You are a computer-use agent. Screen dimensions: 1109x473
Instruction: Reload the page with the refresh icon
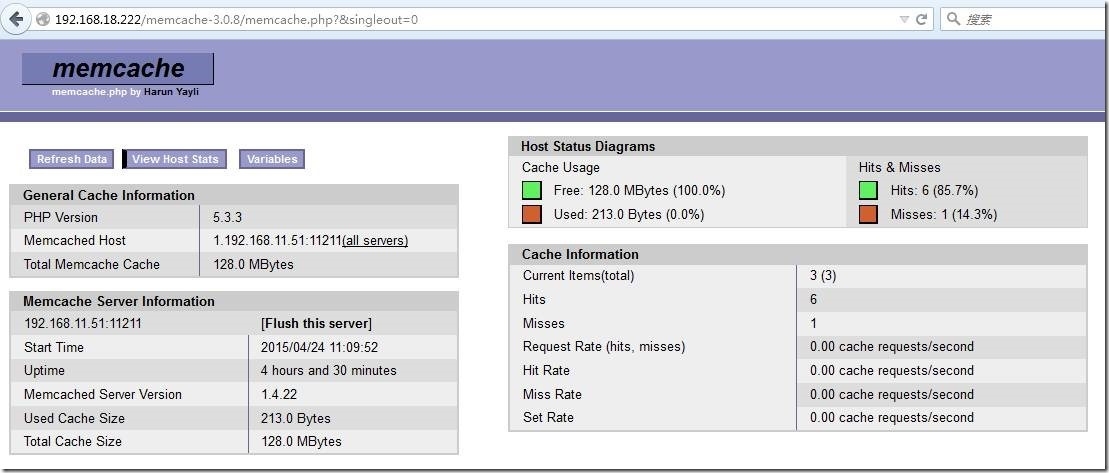pyautogui.click(x=921, y=19)
